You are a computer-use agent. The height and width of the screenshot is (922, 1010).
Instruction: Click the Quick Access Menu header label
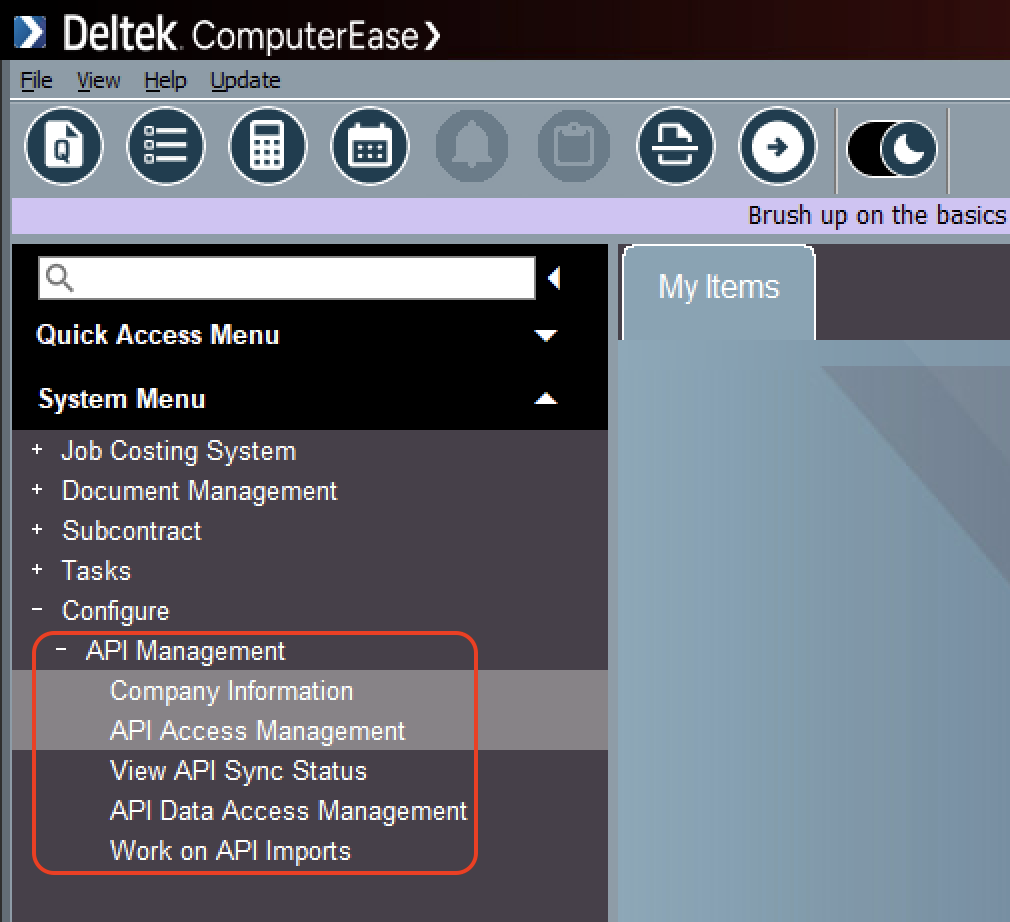(x=158, y=335)
